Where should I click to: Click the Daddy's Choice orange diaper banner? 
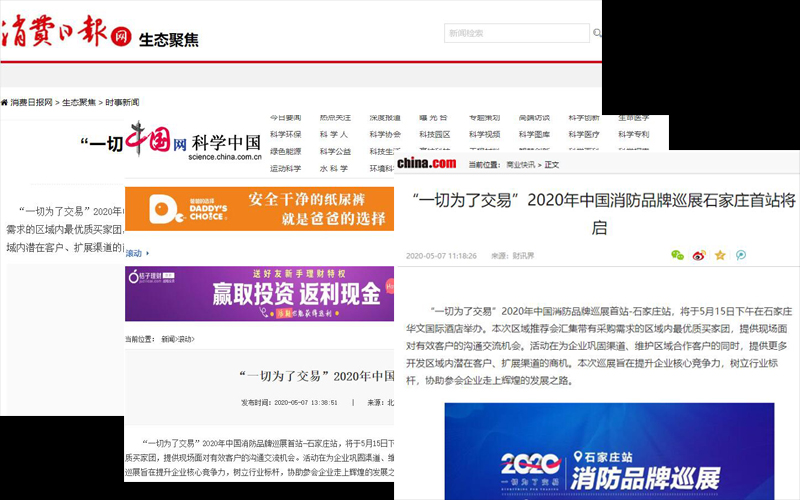pos(260,210)
